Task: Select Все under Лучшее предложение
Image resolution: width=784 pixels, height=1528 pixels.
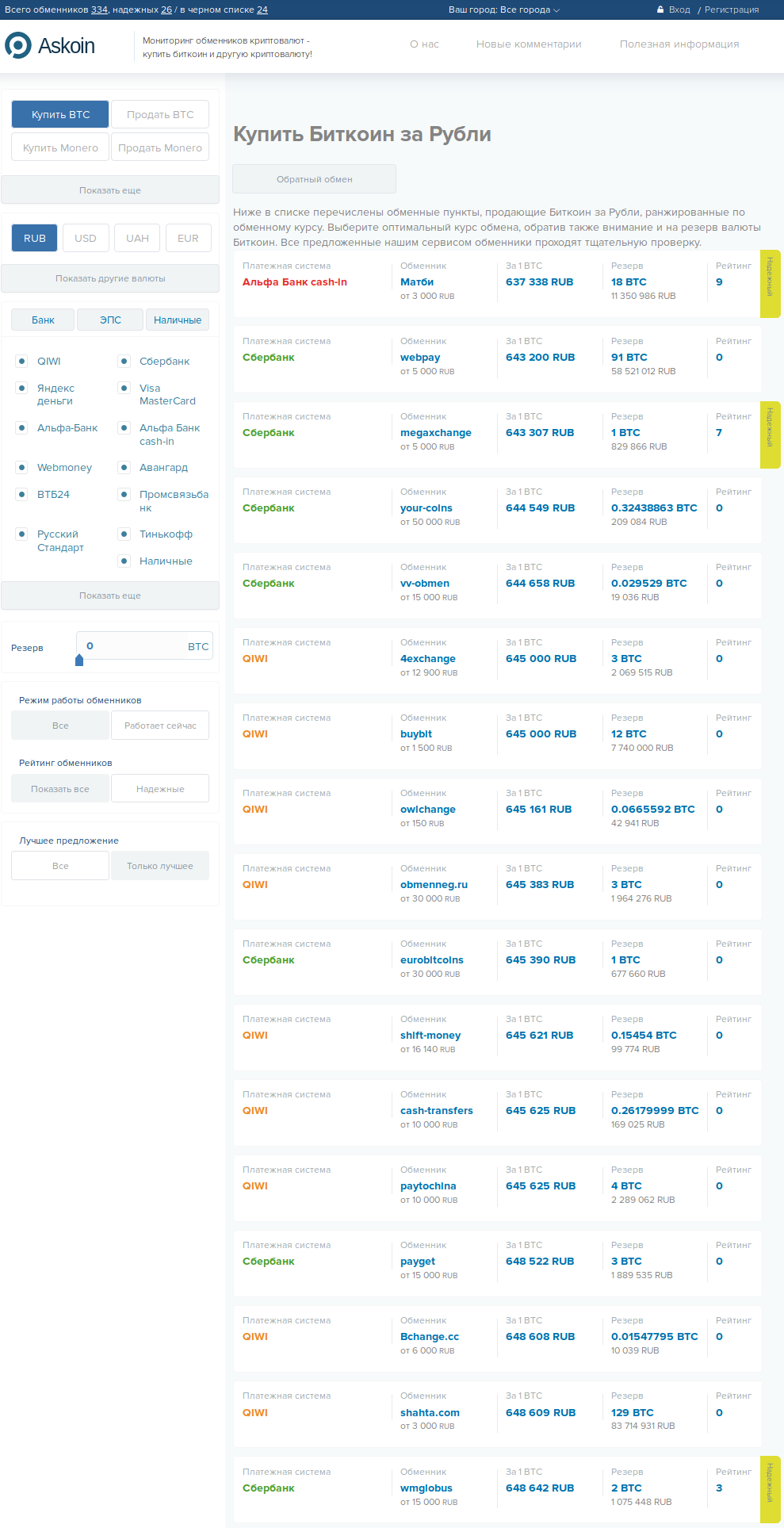Action: coord(60,866)
